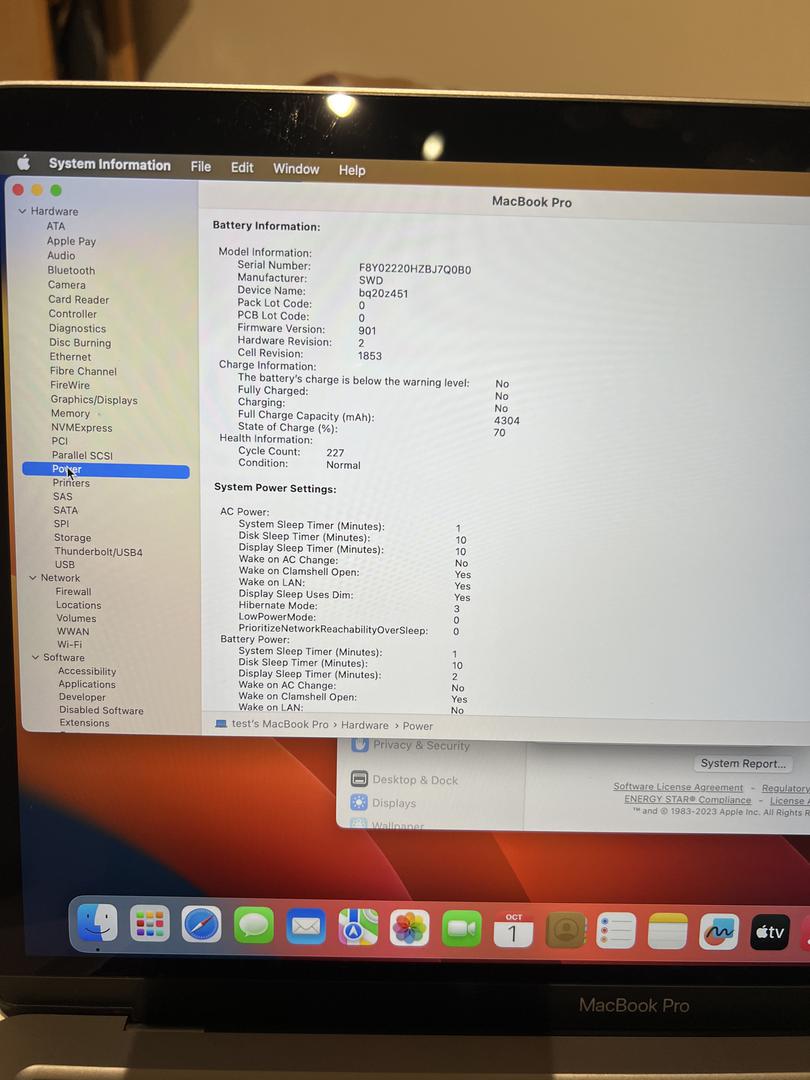Select Storage in the sidebar

[x=72, y=538]
